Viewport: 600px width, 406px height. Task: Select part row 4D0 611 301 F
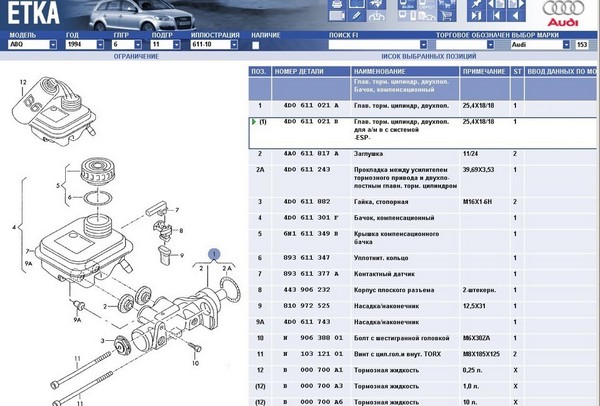(423, 218)
